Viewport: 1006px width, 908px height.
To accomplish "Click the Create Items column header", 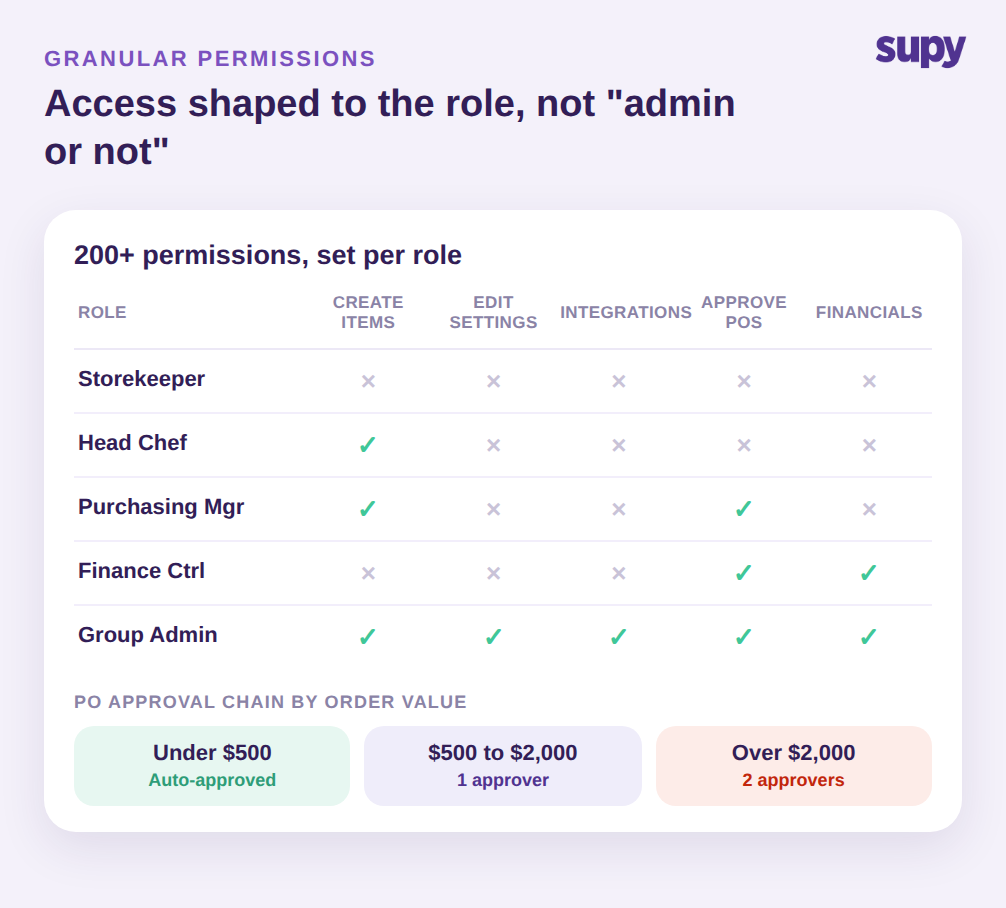I will click(368, 312).
